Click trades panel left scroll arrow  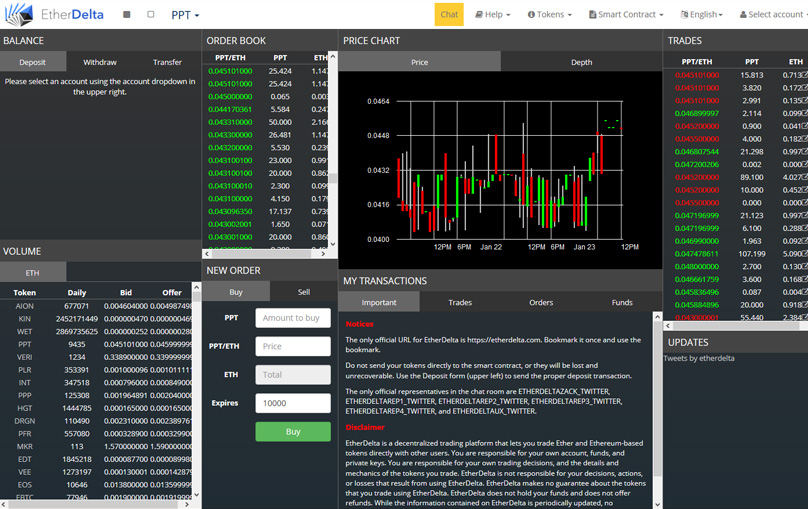point(668,326)
